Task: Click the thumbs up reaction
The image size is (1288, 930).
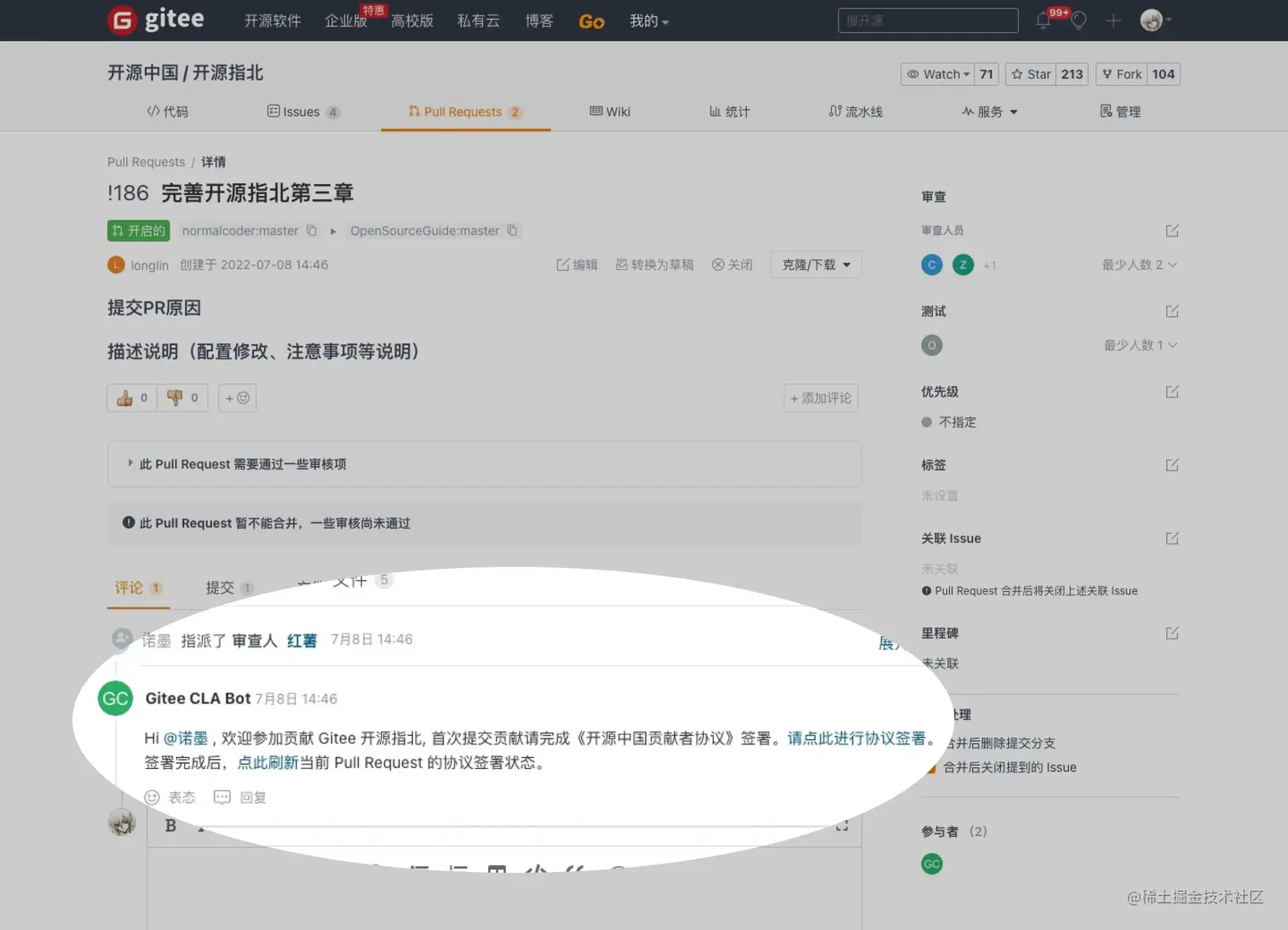Action: click(132, 398)
